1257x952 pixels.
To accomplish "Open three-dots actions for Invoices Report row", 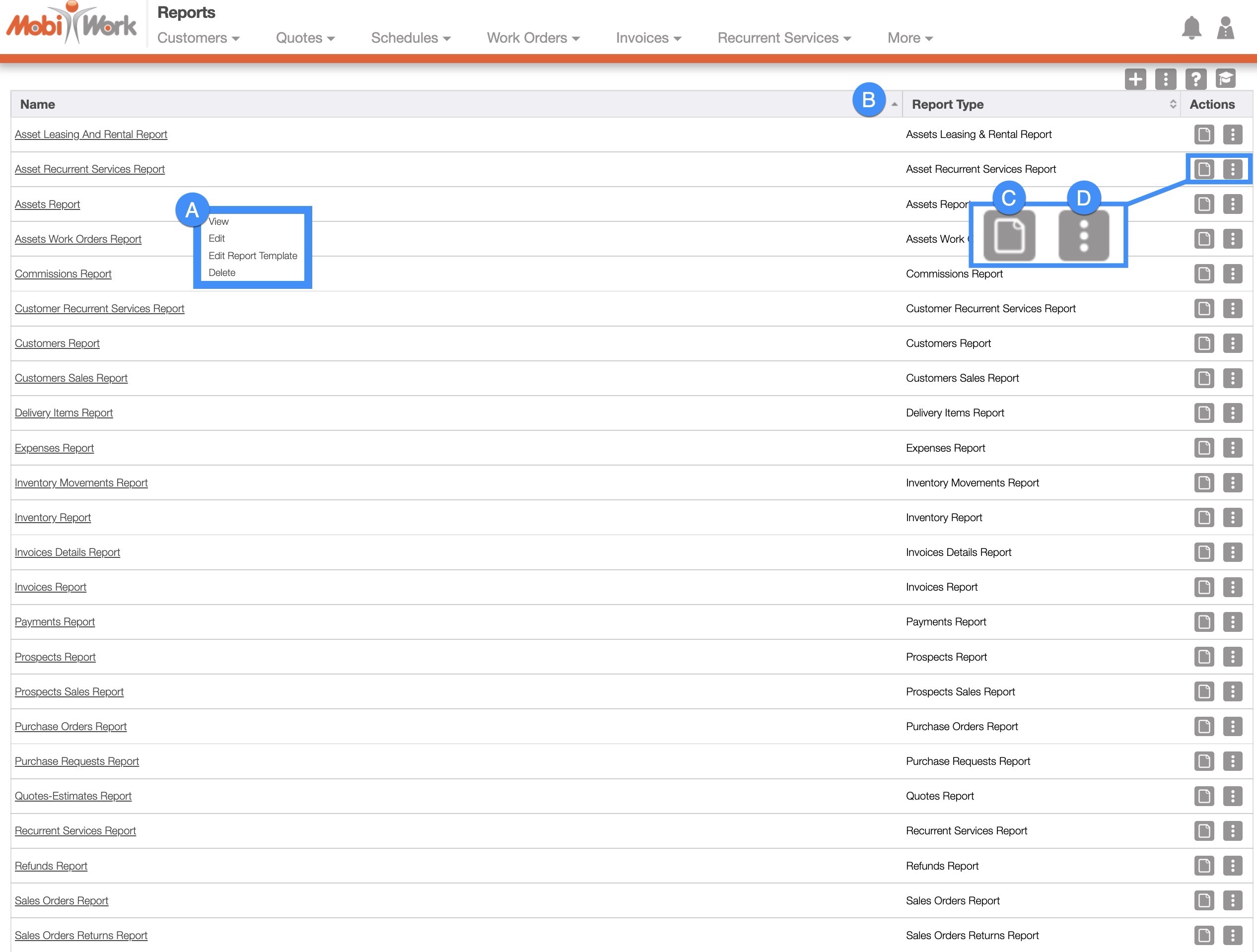I will click(1232, 587).
